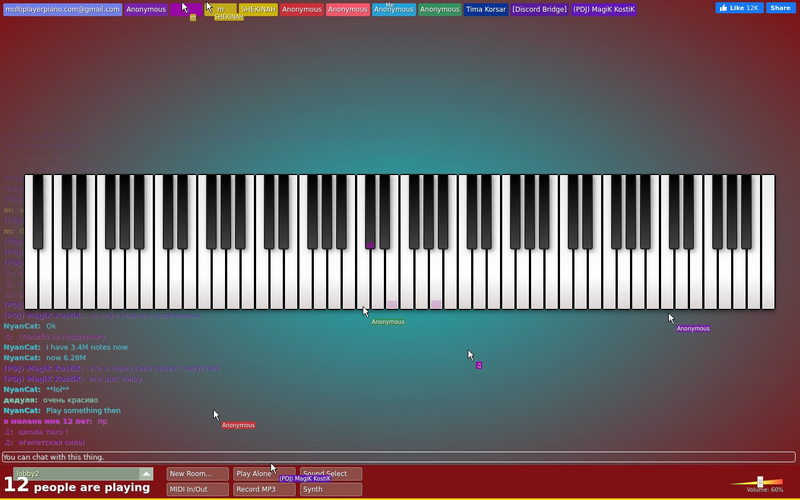
Task: Click the volume slider handle
Action: click(760, 482)
